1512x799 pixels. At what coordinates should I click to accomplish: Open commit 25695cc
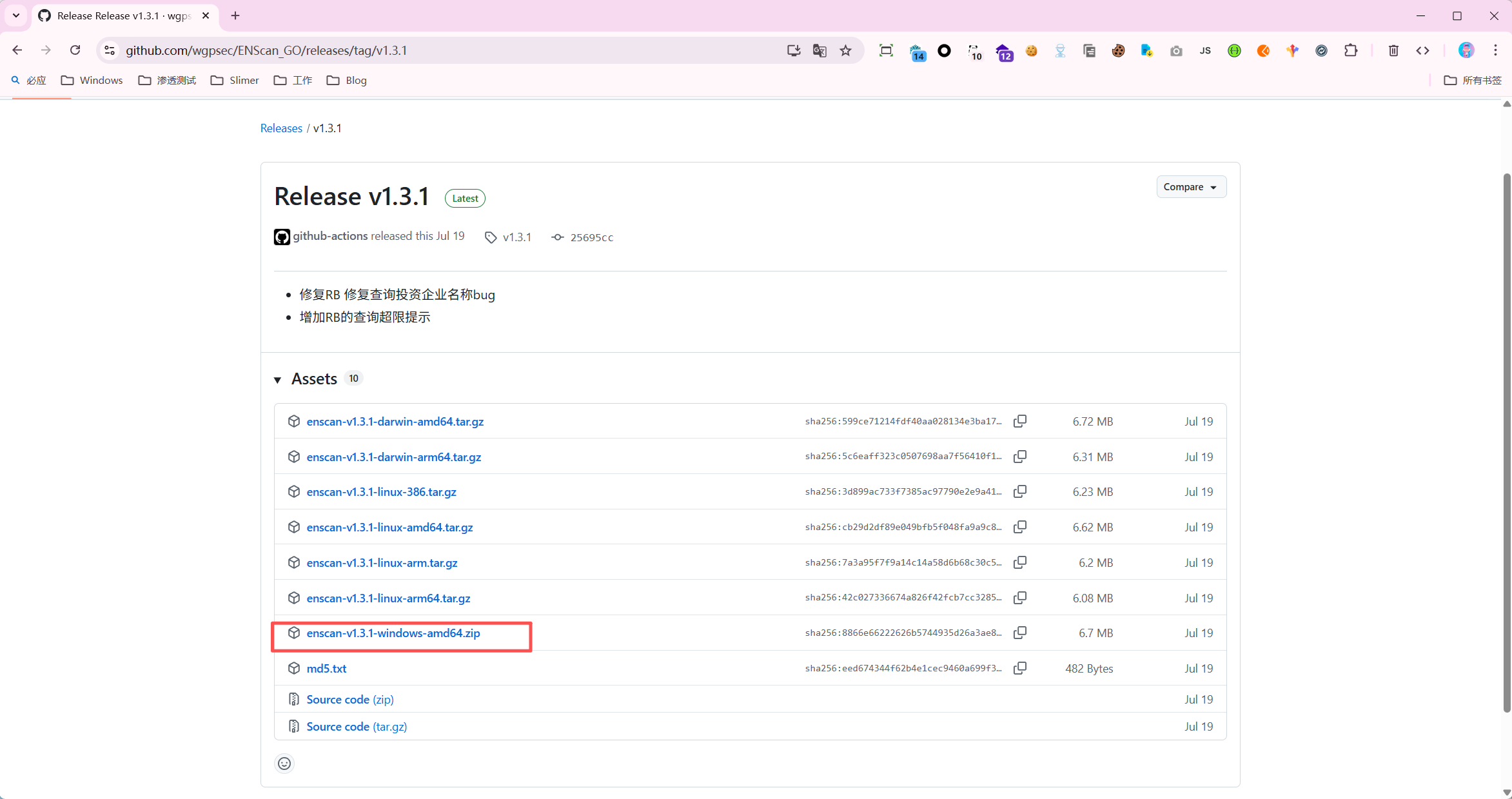[x=591, y=237]
